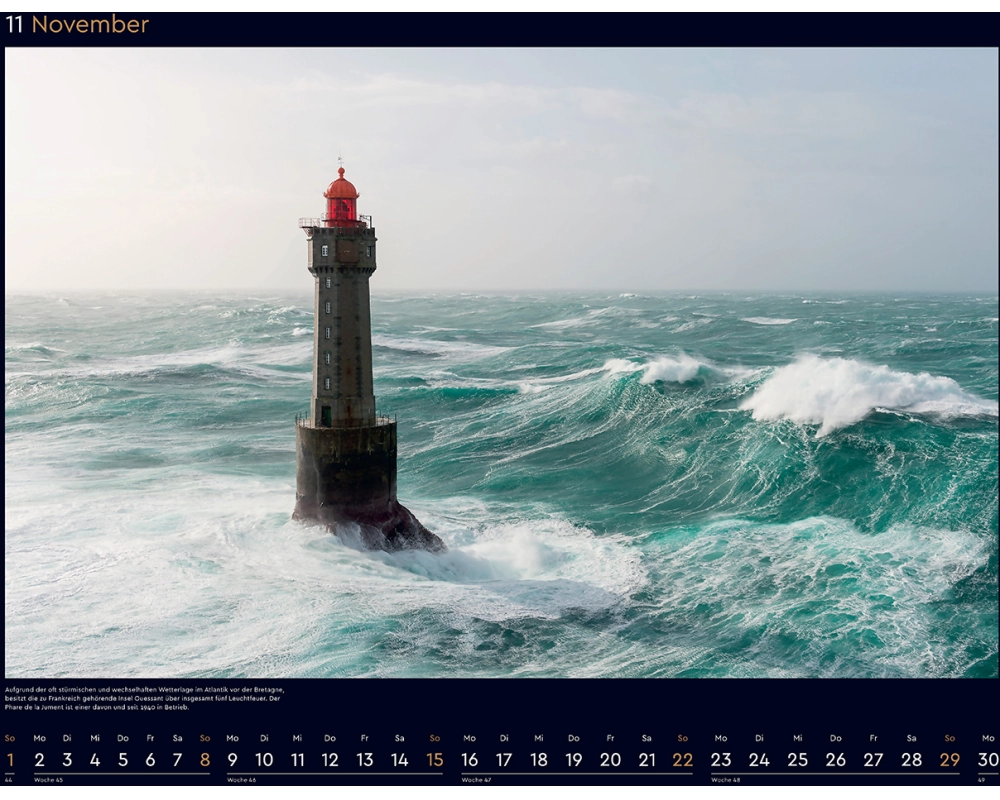1000x800 pixels.
Task: Click the "Woche 46" week label
Action: tap(241, 780)
